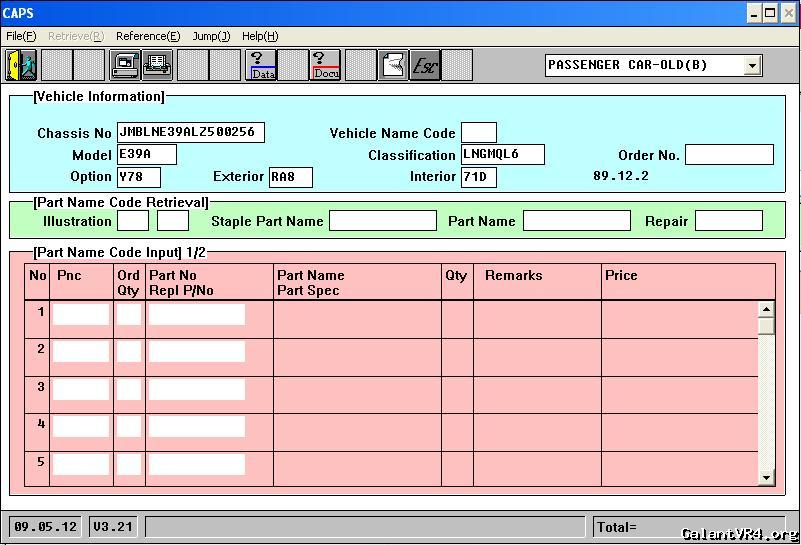
Task: Click the Repair input field
Action: 729,221
